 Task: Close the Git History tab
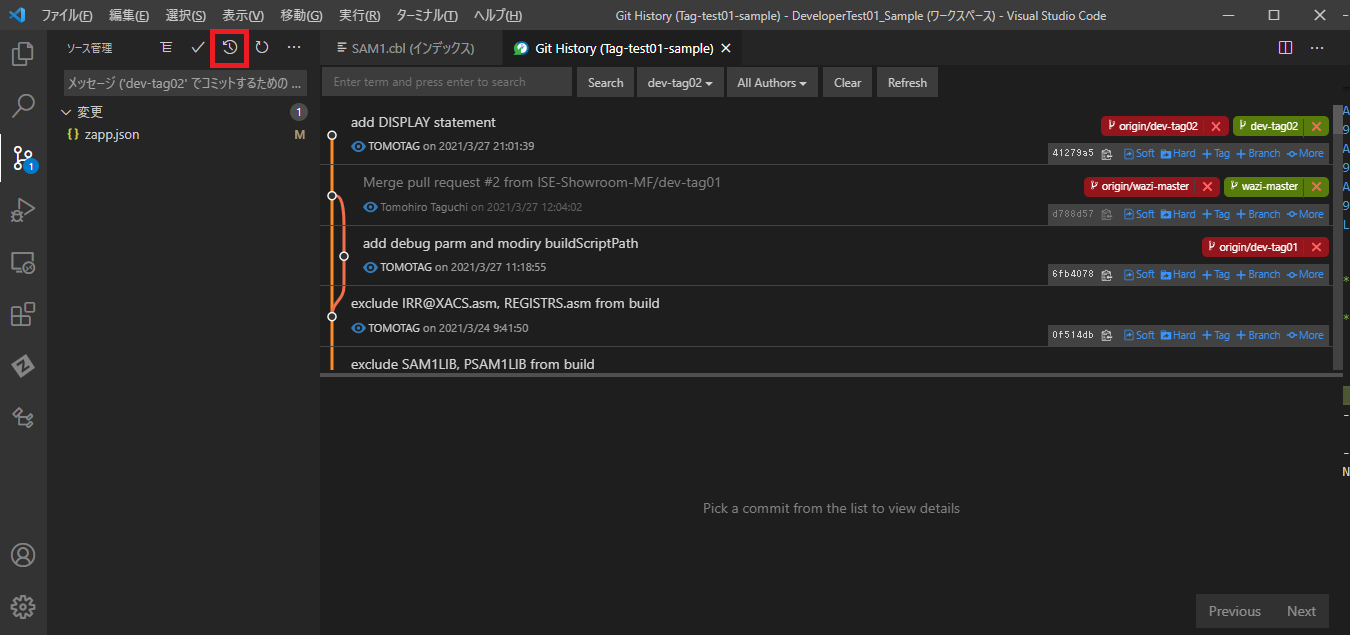pyautogui.click(x=726, y=48)
